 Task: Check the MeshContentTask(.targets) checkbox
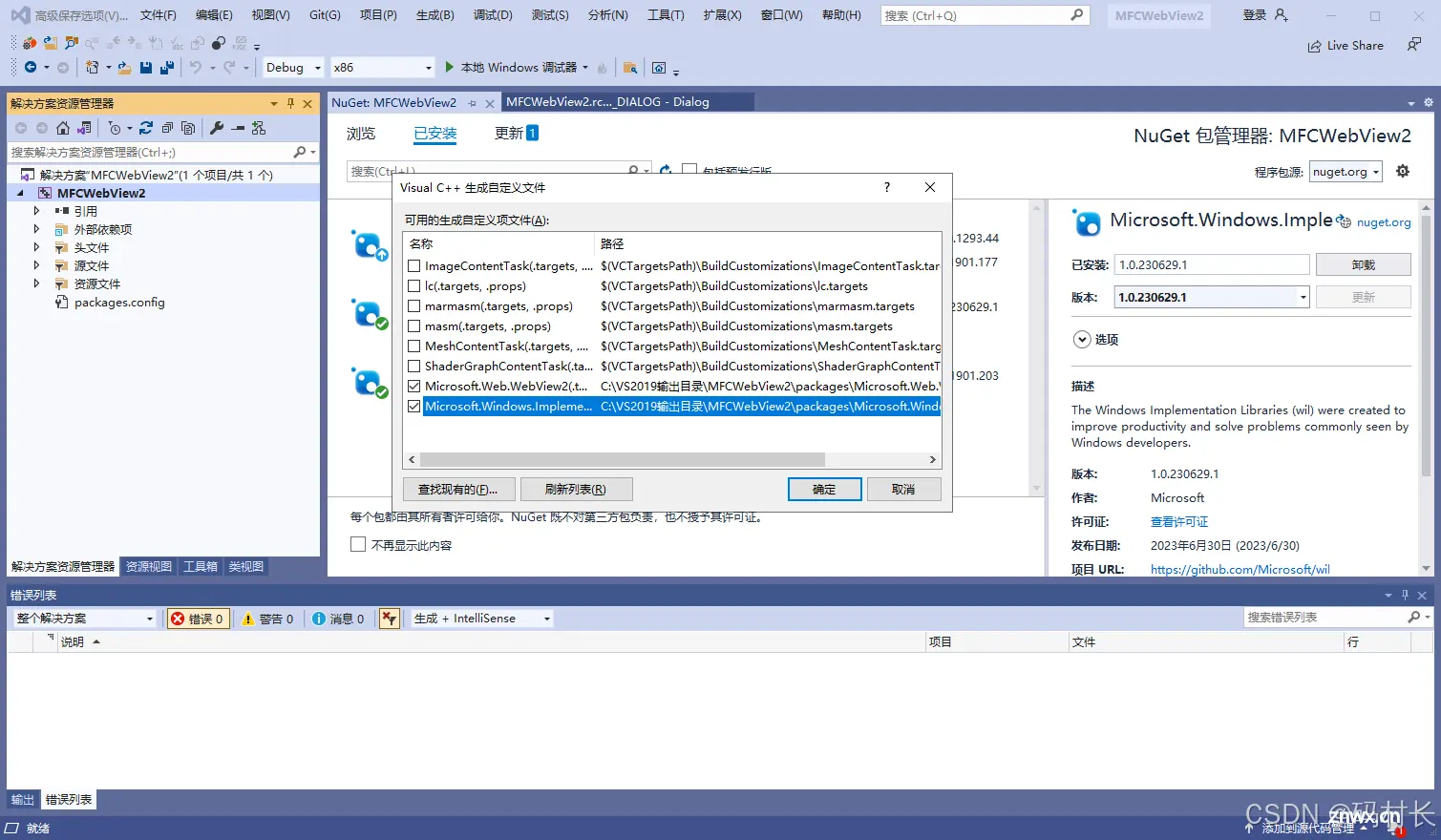coord(413,346)
